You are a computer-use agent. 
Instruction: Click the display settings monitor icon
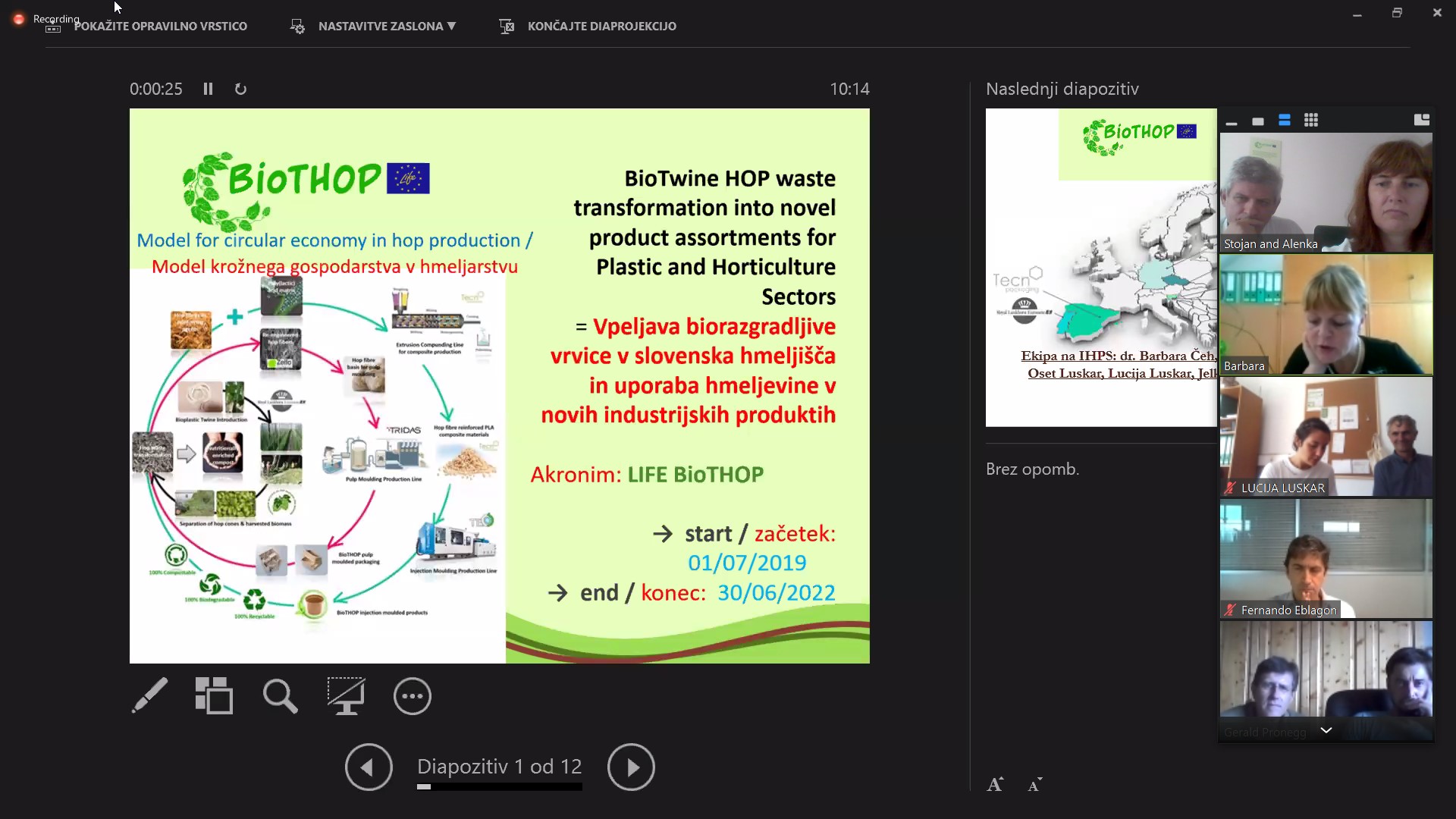coord(297,27)
